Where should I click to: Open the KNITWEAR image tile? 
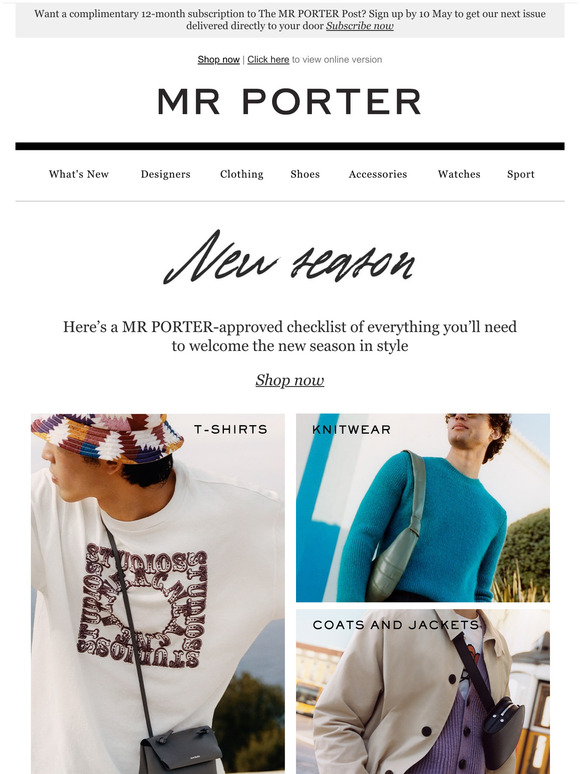(x=423, y=508)
